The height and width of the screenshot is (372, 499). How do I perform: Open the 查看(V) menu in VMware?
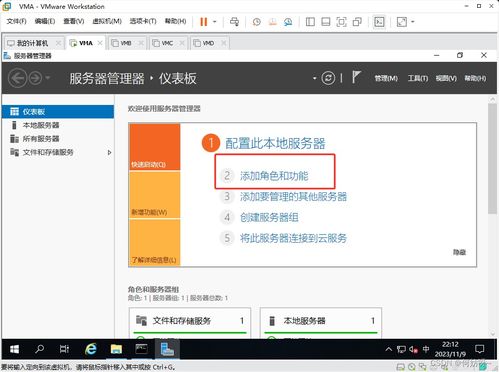click(x=74, y=21)
